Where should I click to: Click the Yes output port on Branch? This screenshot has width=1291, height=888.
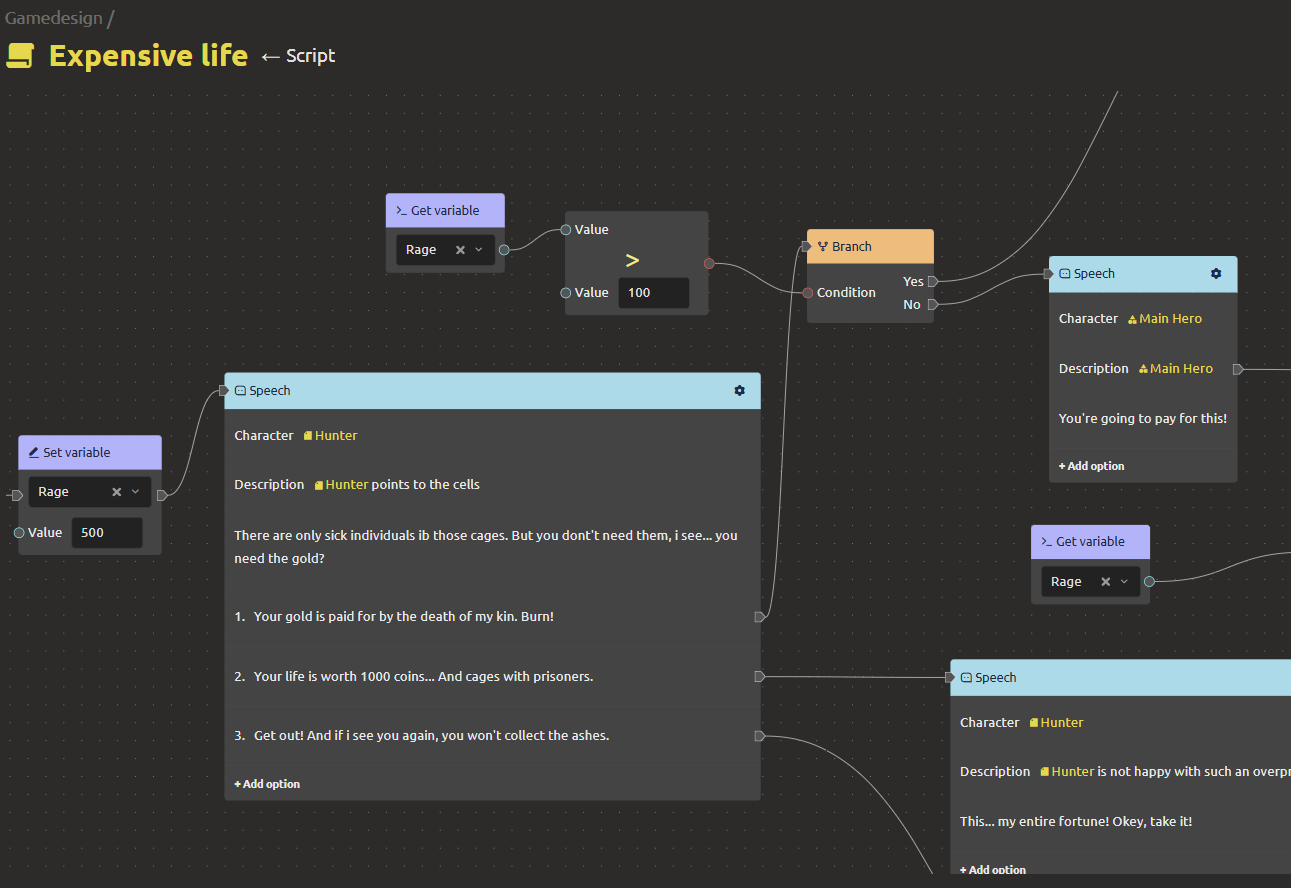pyautogui.click(x=933, y=282)
